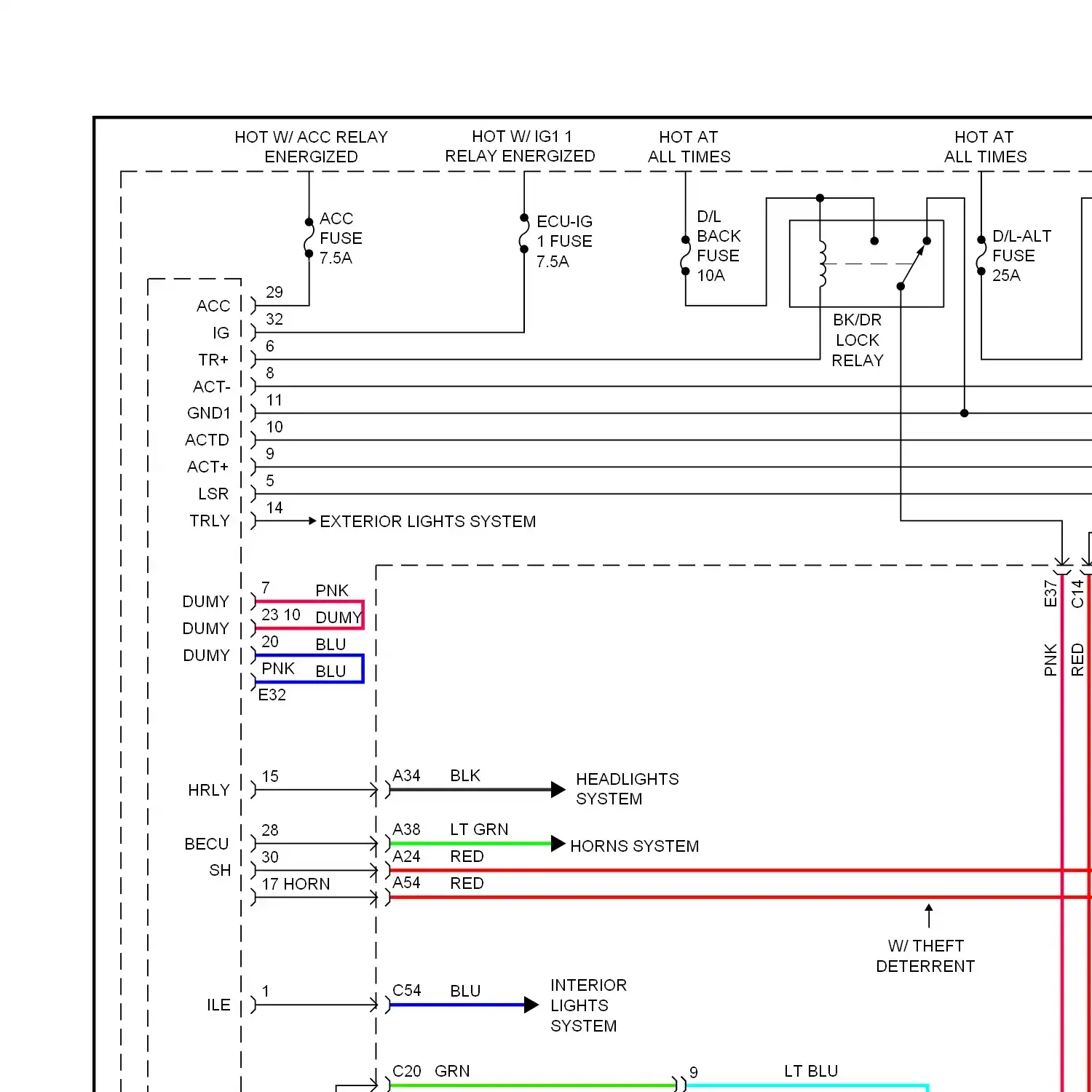The height and width of the screenshot is (1092, 1092).
Task: Click the LSR pin label
Action: click(213, 494)
